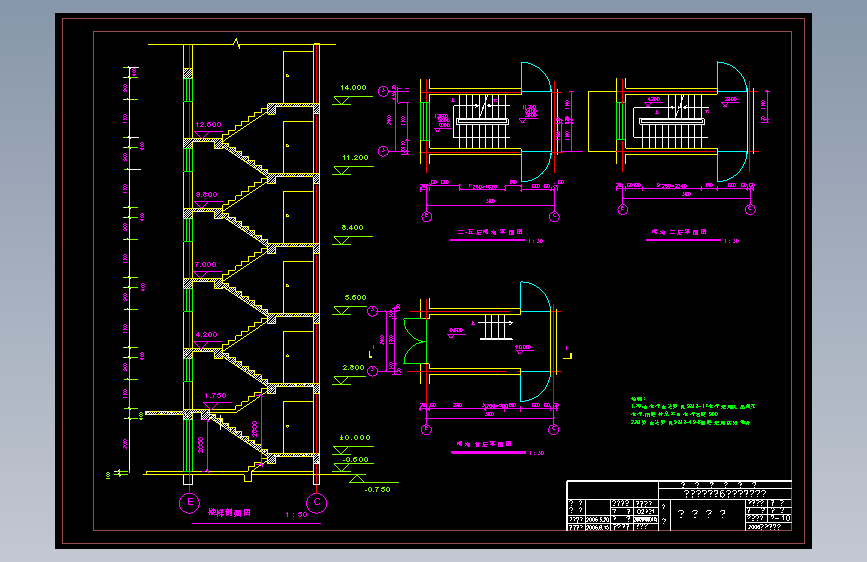867x562 pixels.
Task: Click the 2006.5.20 date cell in title block
Action: (x=597, y=520)
